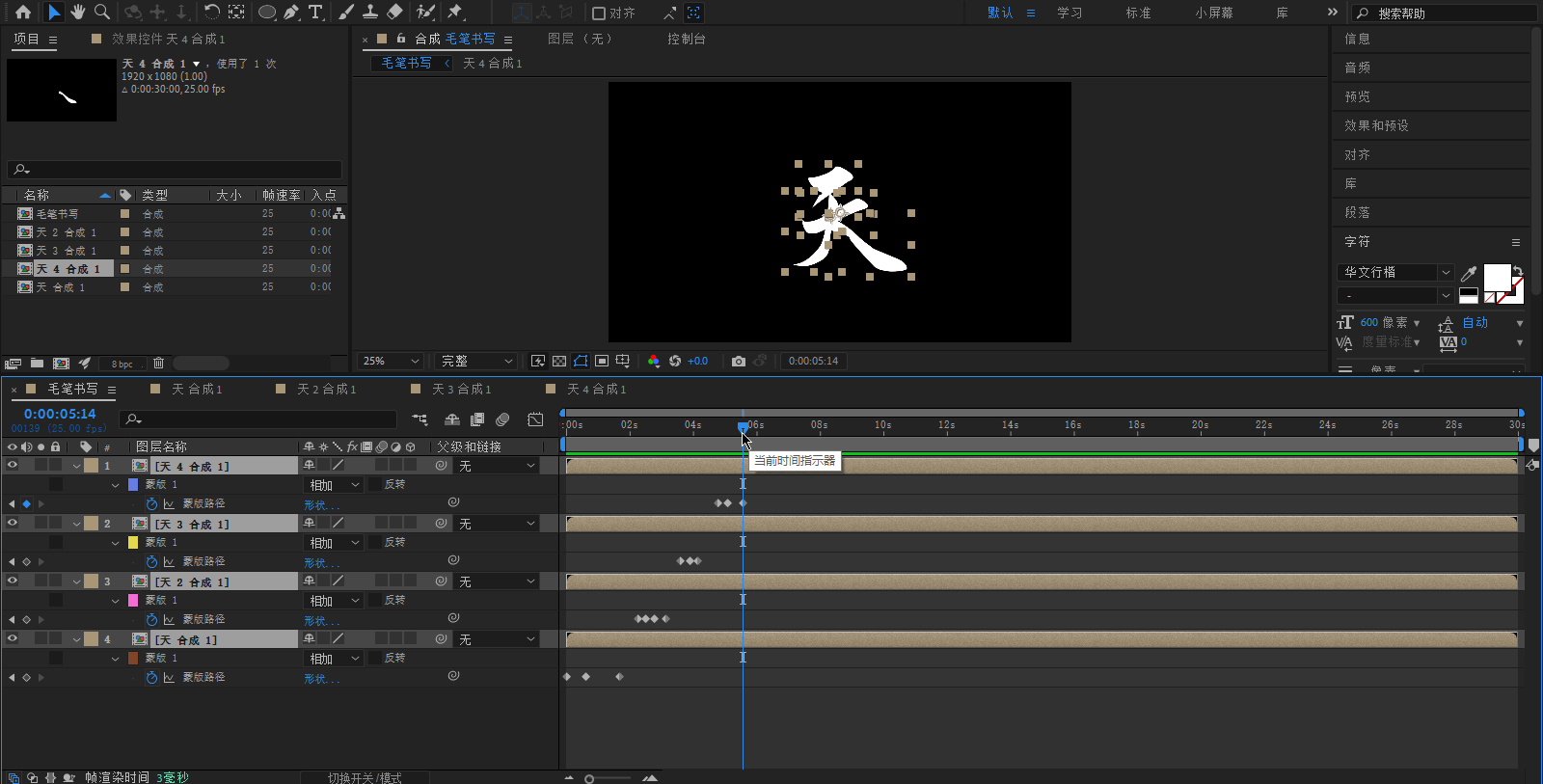Click the white fill color swatch
The height and width of the screenshot is (784, 1543).
1497,278
